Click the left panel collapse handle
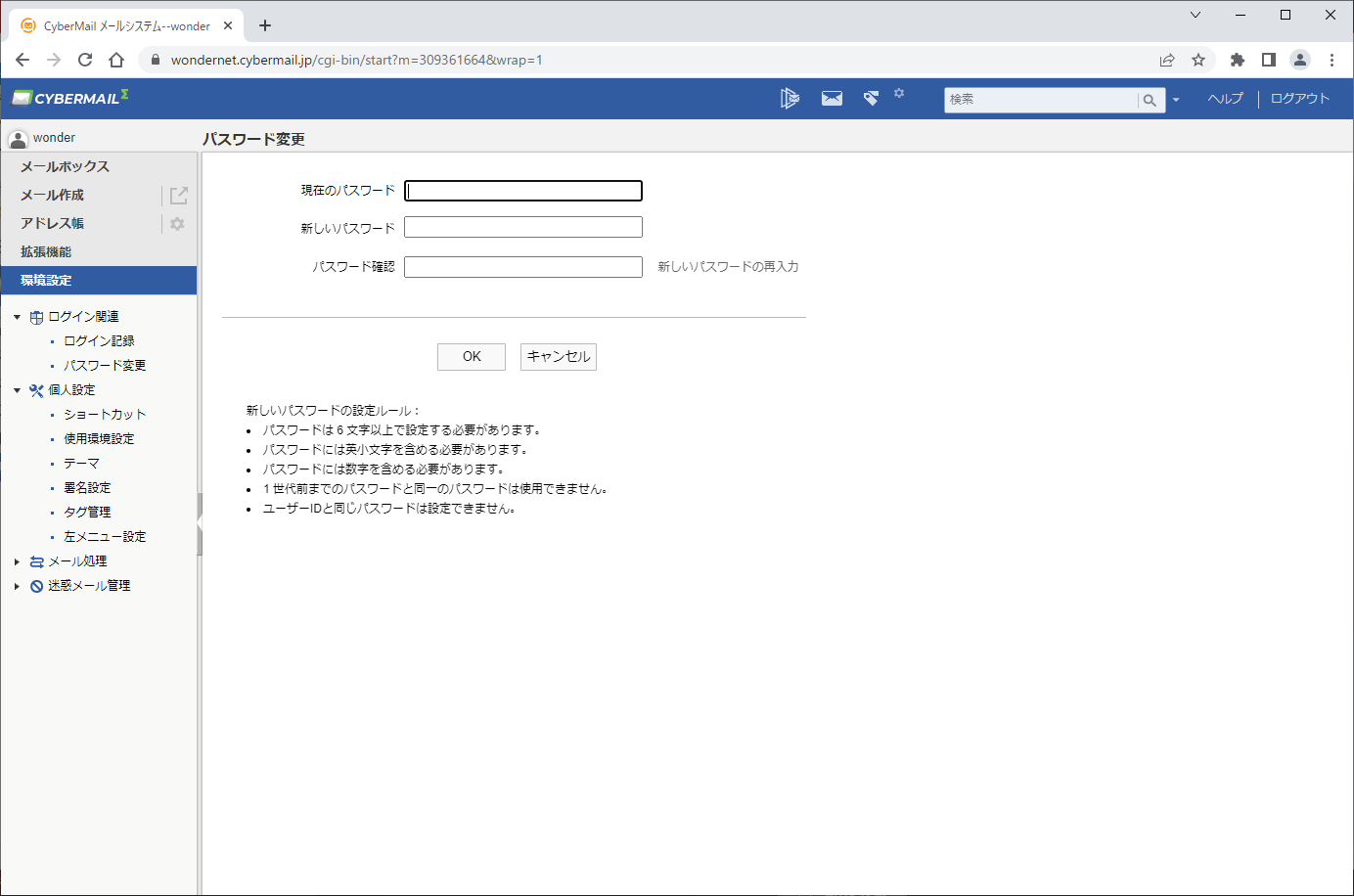The width and height of the screenshot is (1354, 896). tap(200, 524)
